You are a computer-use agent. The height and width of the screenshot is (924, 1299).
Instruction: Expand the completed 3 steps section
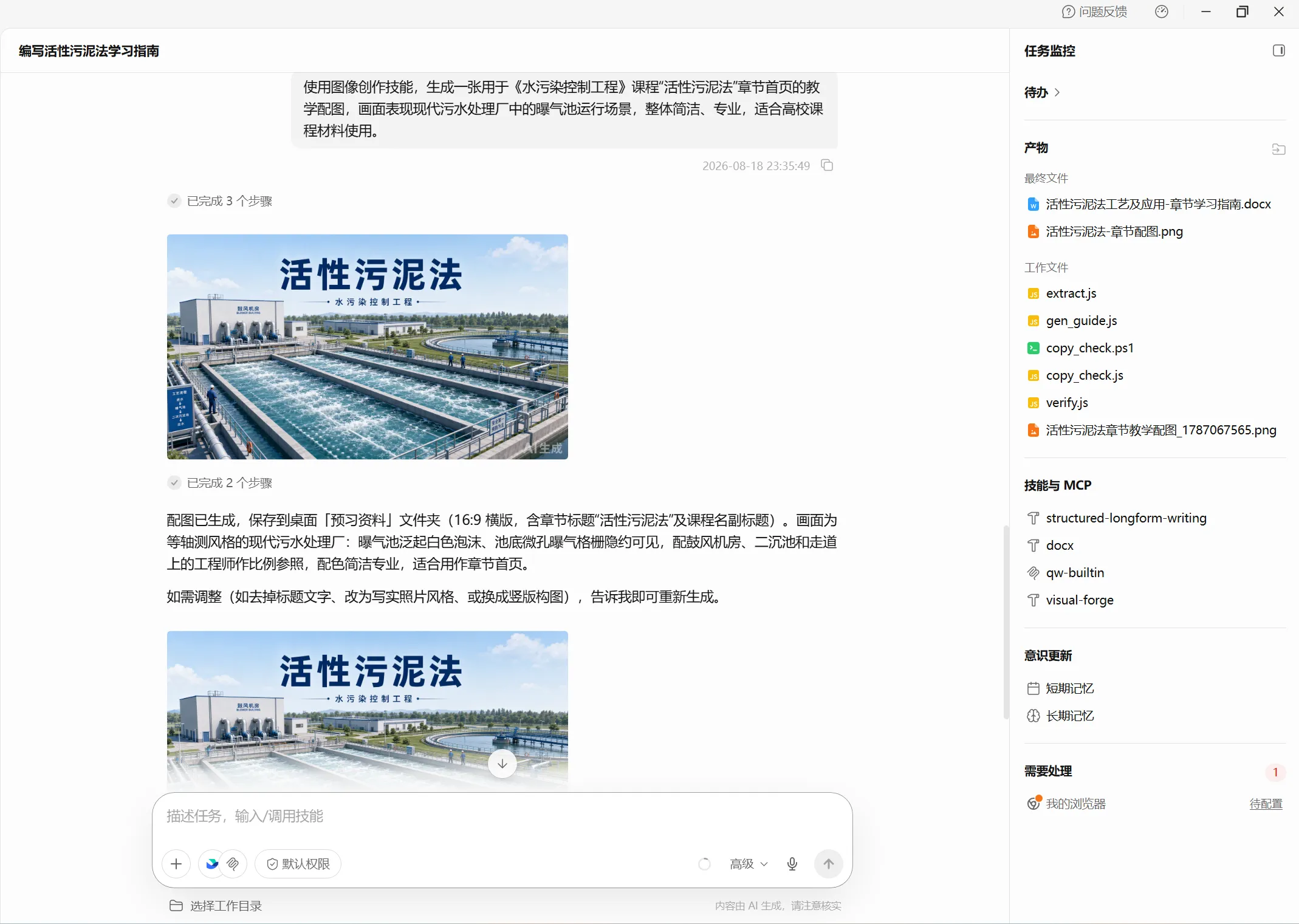(220, 201)
